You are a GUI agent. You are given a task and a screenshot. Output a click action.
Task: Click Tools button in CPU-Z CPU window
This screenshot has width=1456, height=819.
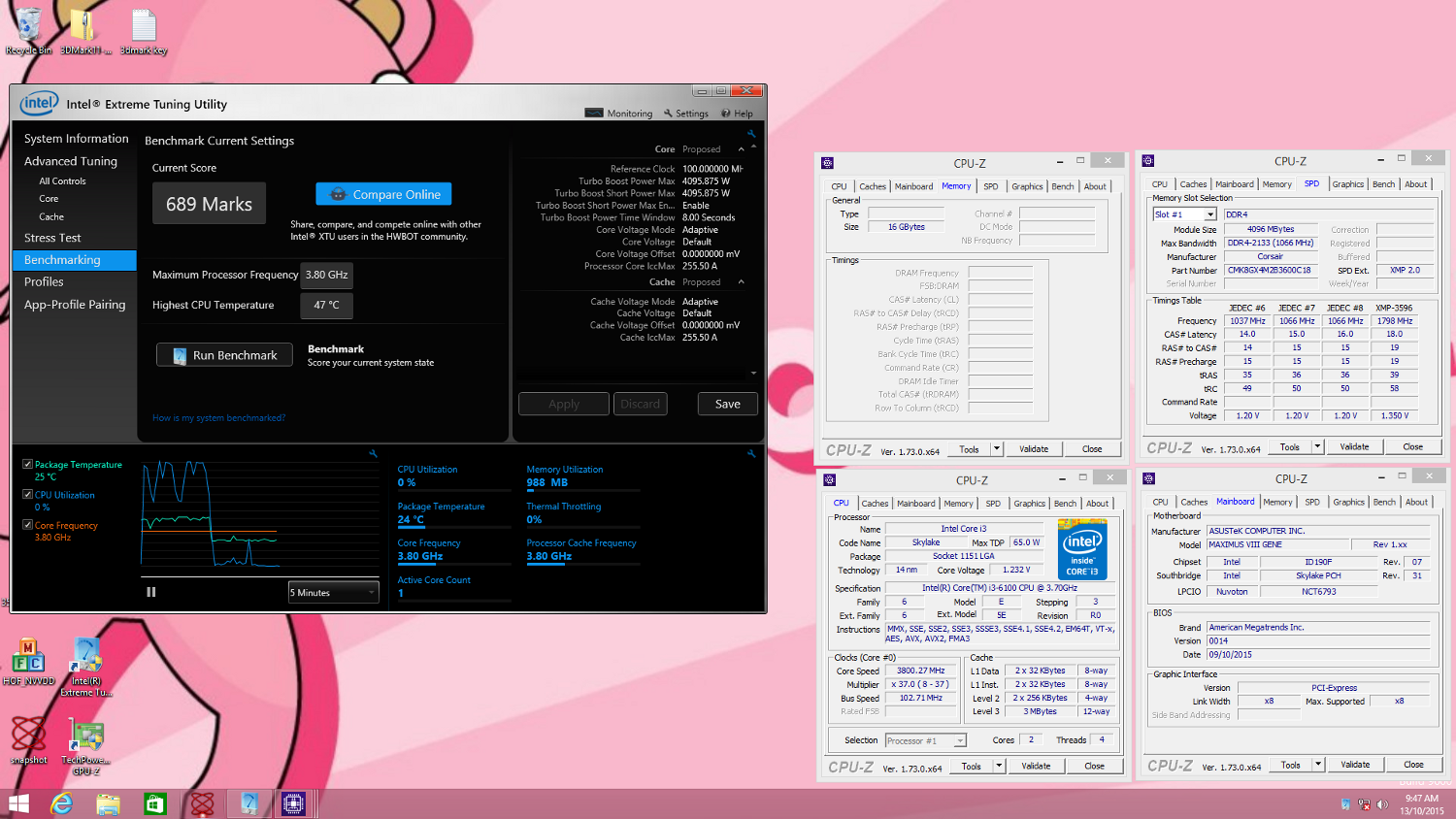click(x=972, y=766)
